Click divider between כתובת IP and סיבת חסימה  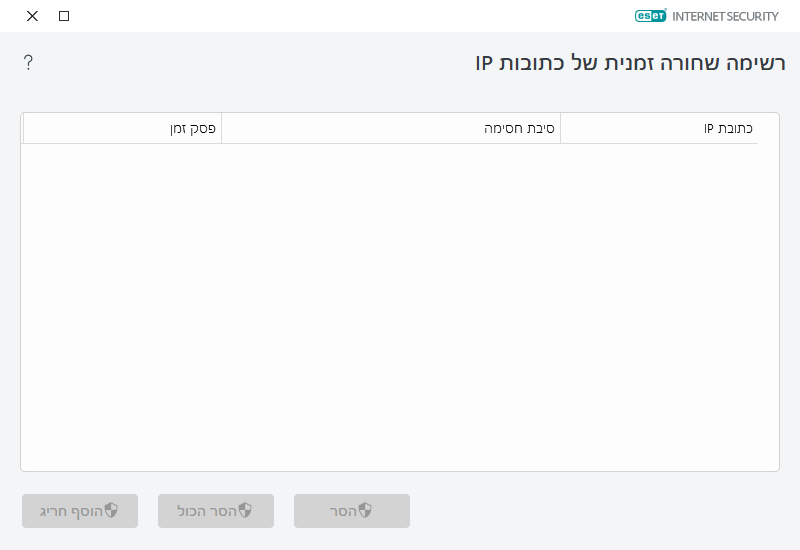point(560,129)
